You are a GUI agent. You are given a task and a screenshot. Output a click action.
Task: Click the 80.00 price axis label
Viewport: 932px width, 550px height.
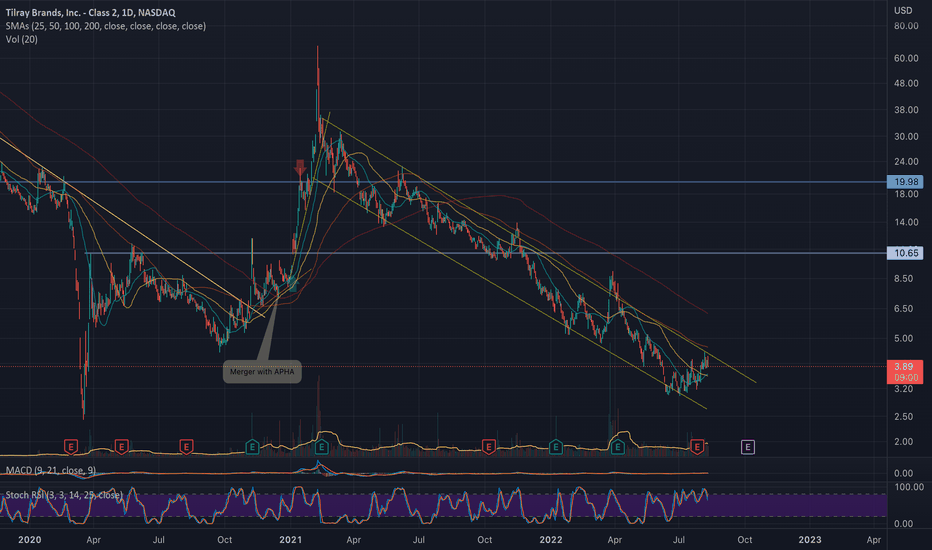click(x=906, y=26)
